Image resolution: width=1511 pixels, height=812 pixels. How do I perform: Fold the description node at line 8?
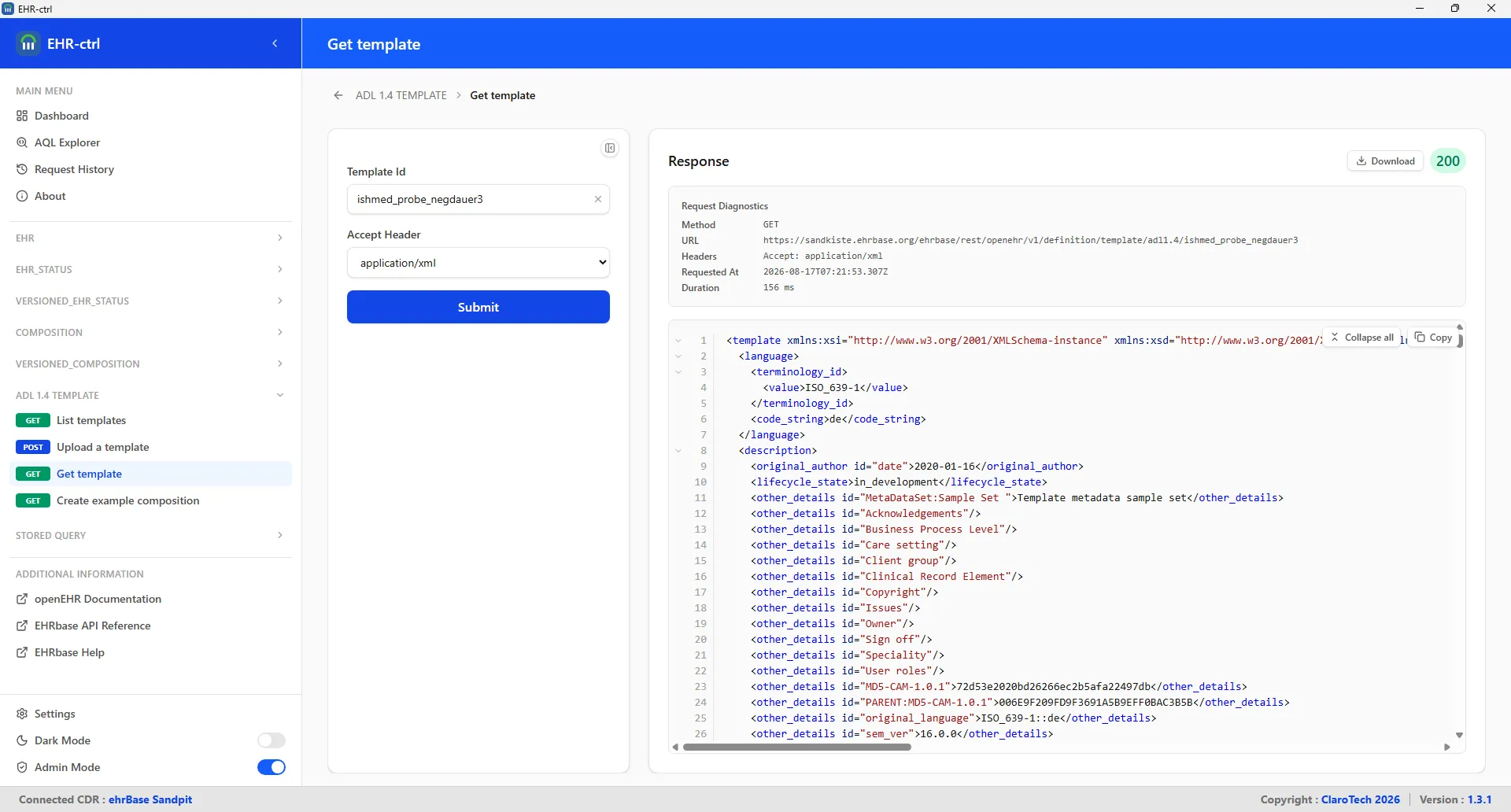(x=678, y=451)
